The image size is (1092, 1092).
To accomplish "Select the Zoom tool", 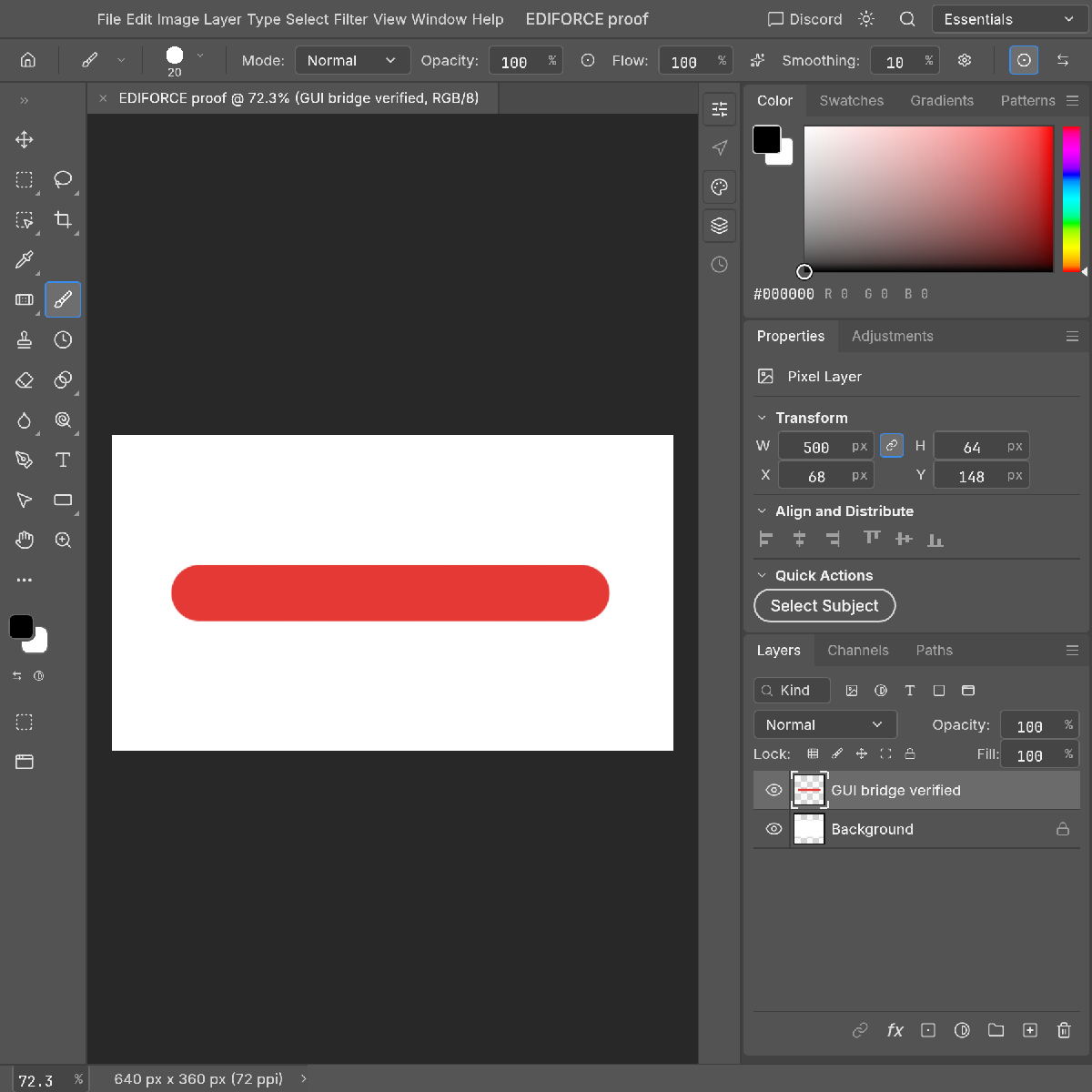I will pyautogui.click(x=63, y=540).
